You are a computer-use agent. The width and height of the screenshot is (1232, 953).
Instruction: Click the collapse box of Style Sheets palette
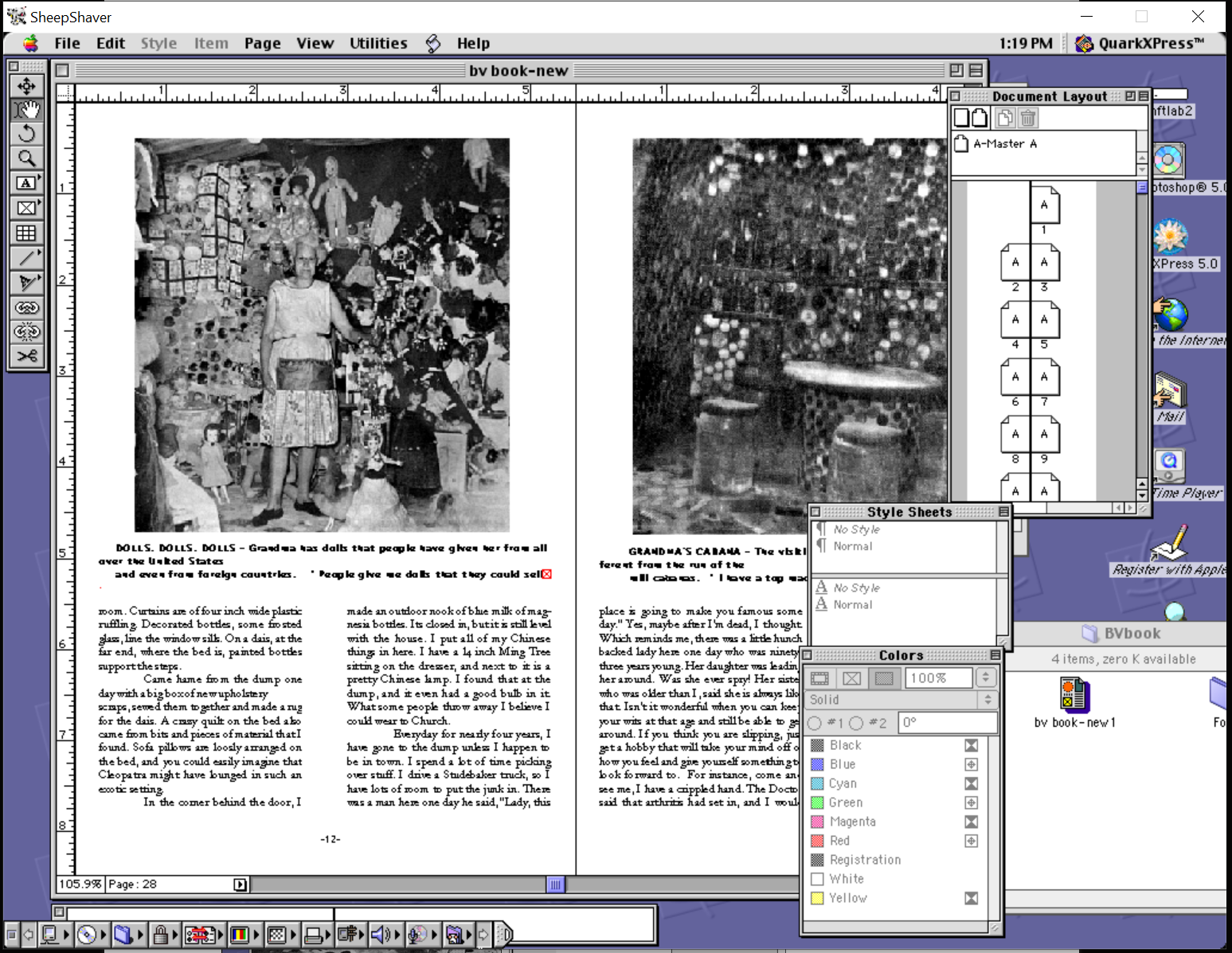(1003, 512)
